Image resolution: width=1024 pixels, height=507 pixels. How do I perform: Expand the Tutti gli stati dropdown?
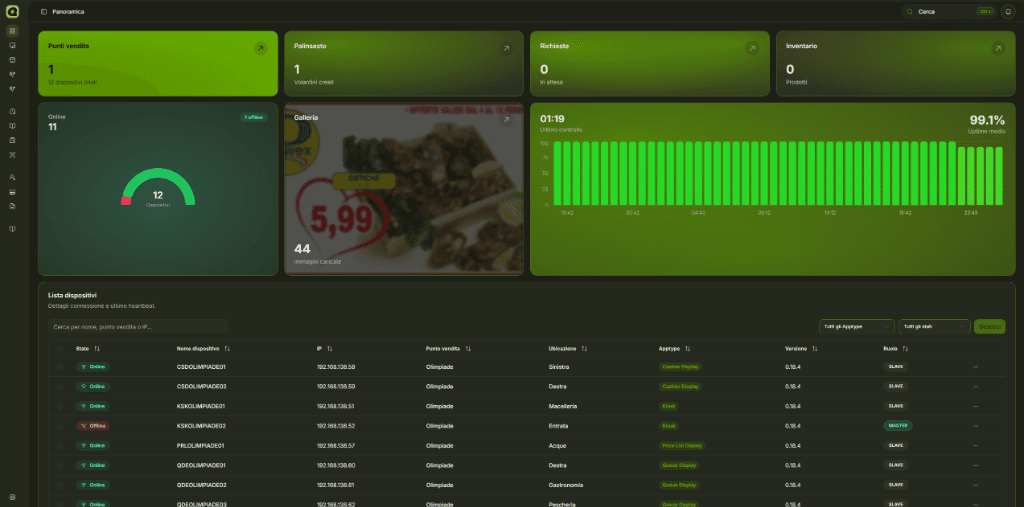[934, 327]
